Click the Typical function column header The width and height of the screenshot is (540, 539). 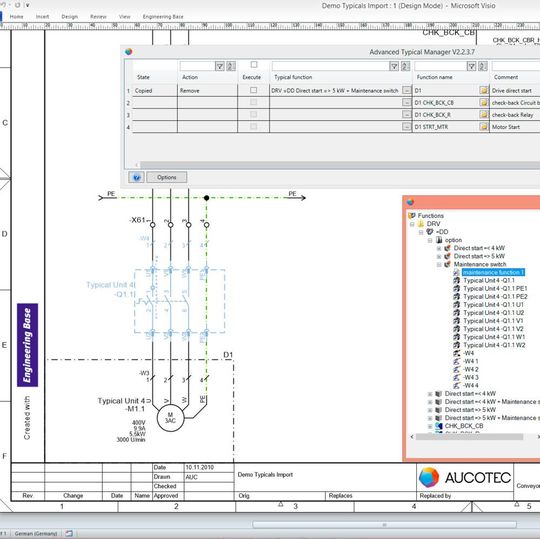293,77
